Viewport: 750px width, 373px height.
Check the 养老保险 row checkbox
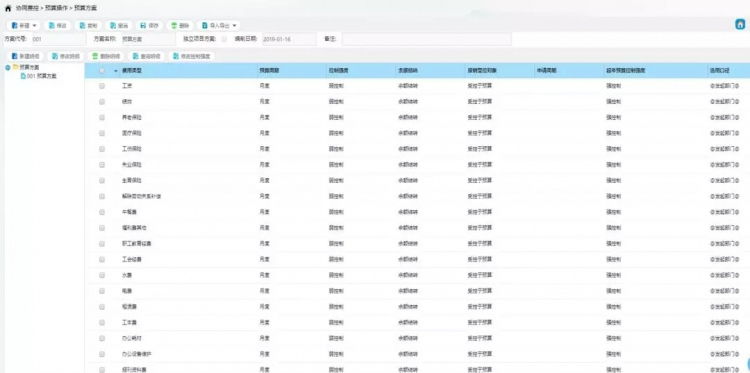pyautogui.click(x=102, y=118)
